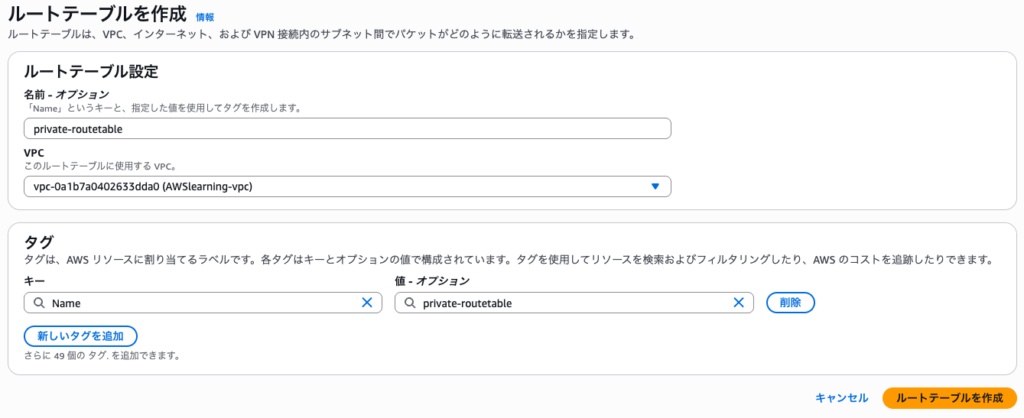This screenshot has height=418, width=1024.
Task: Focus the tag キー input containing Name
Action: [200, 303]
